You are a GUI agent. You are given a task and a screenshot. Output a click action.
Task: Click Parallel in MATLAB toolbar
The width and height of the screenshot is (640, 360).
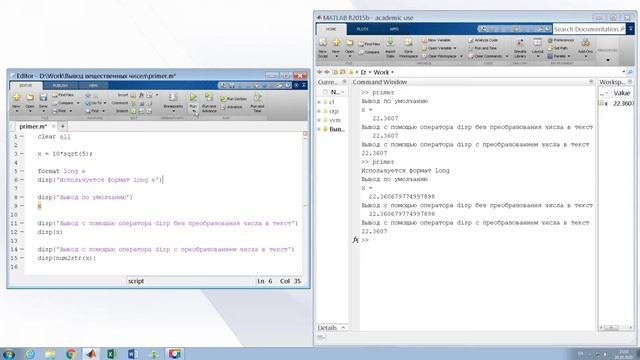(559, 56)
